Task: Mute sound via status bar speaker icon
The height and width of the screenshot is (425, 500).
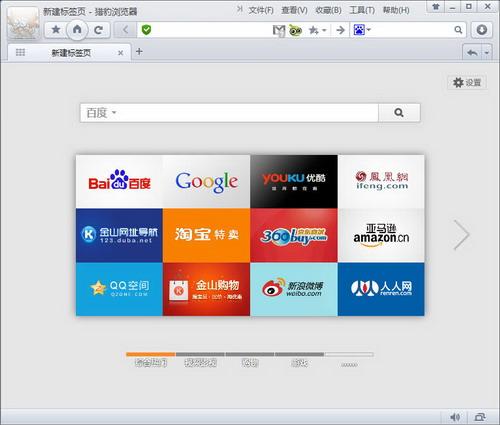Action: click(x=455, y=417)
